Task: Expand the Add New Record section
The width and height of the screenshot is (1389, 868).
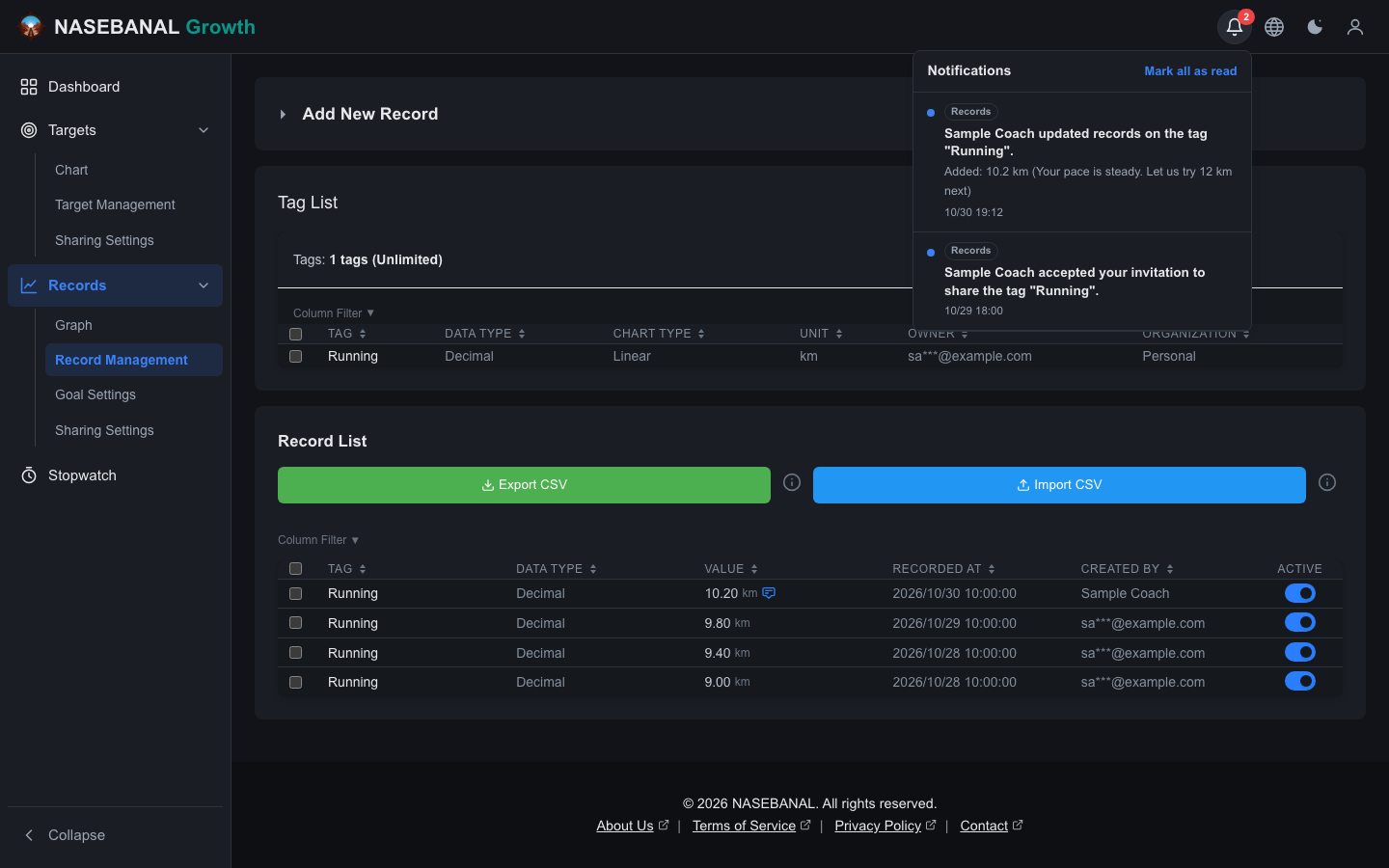Action: (283, 114)
